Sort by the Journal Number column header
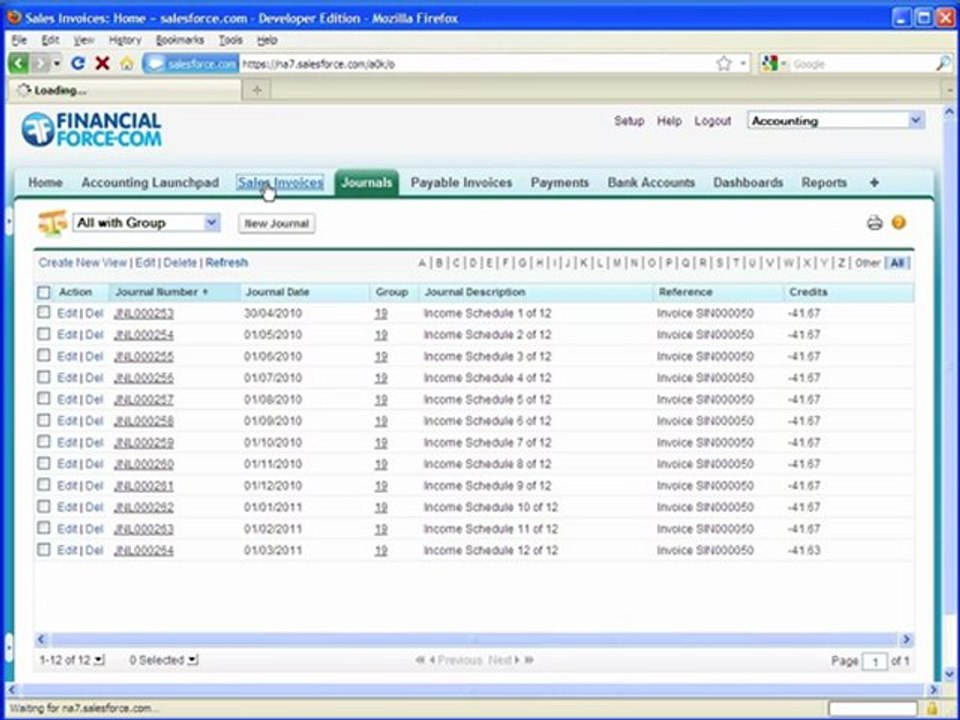Image resolution: width=960 pixels, height=720 pixels. (x=162, y=292)
